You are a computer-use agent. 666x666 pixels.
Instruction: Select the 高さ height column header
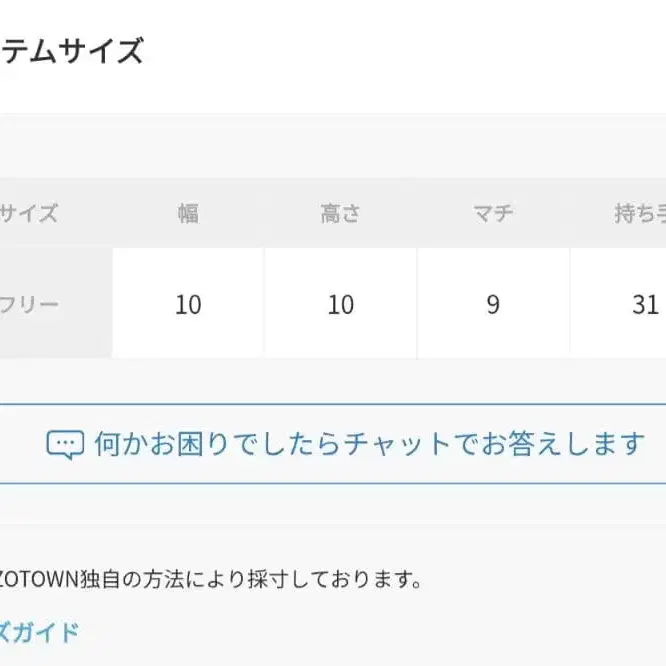[340, 213]
